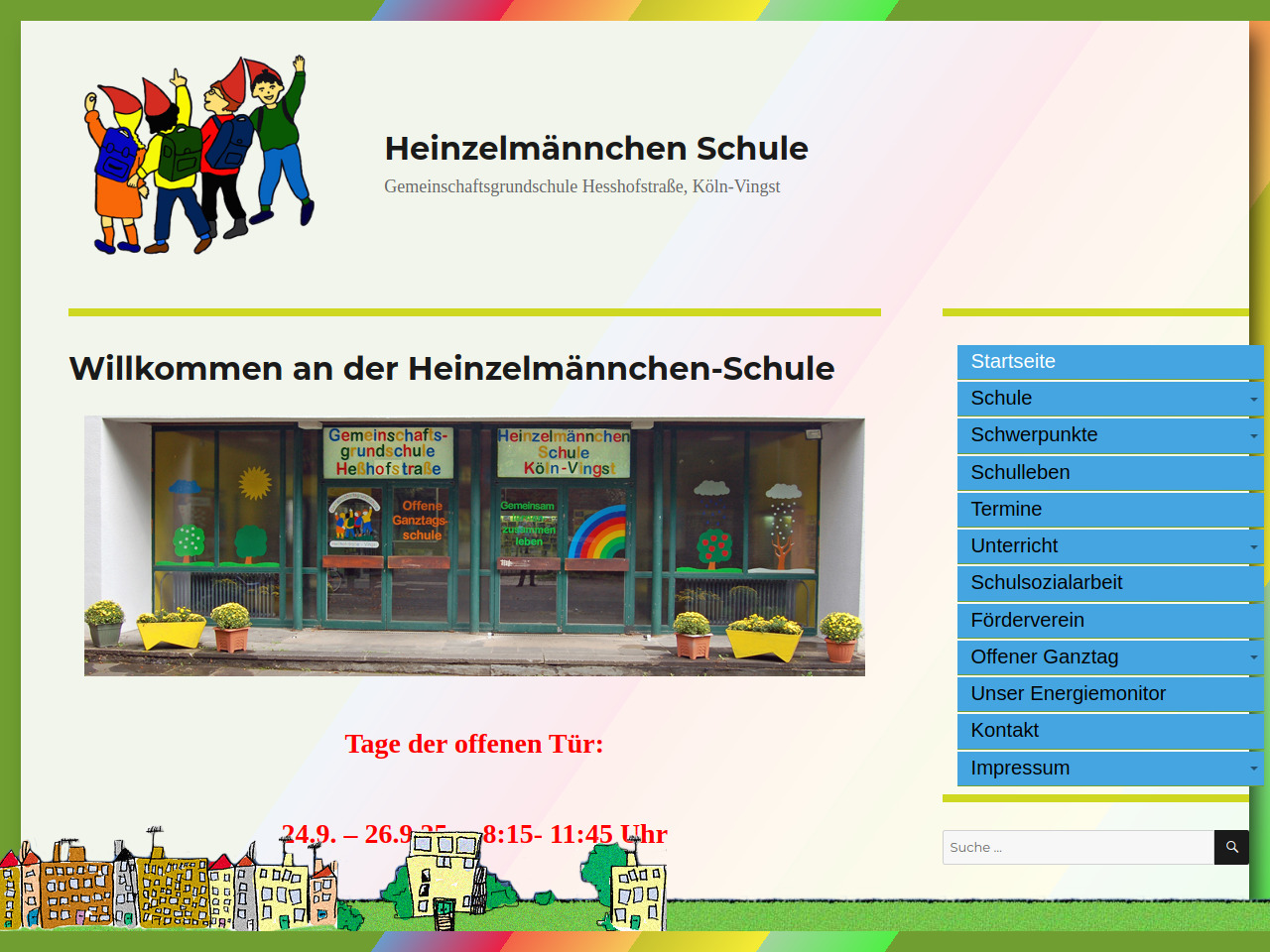This screenshot has width=1270, height=952.
Task: Open Unser Energiemonitor
Action: pyautogui.click(x=1068, y=694)
